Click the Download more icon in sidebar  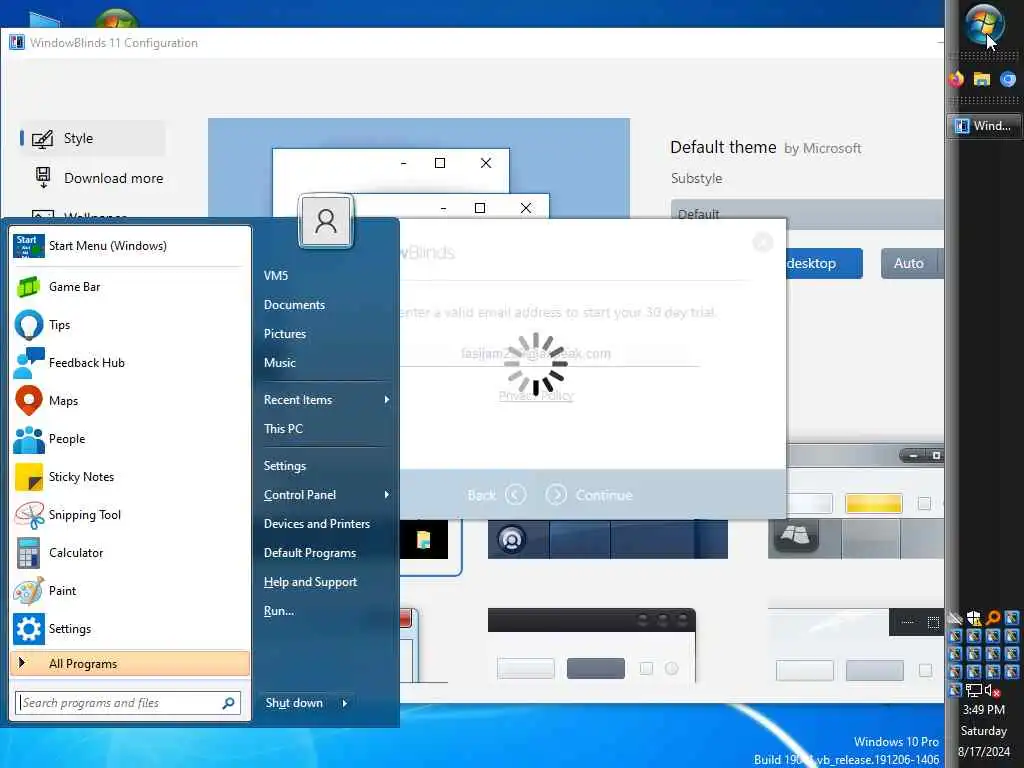tap(43, 178)
